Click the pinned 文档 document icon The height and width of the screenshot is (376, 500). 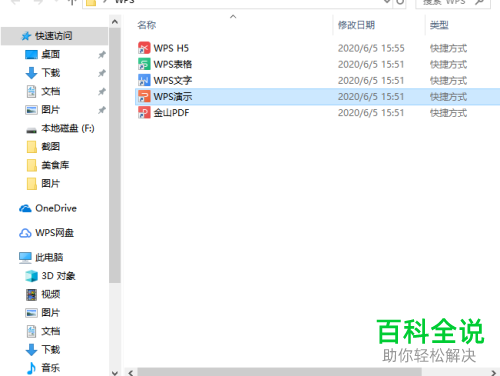[31, 91]
